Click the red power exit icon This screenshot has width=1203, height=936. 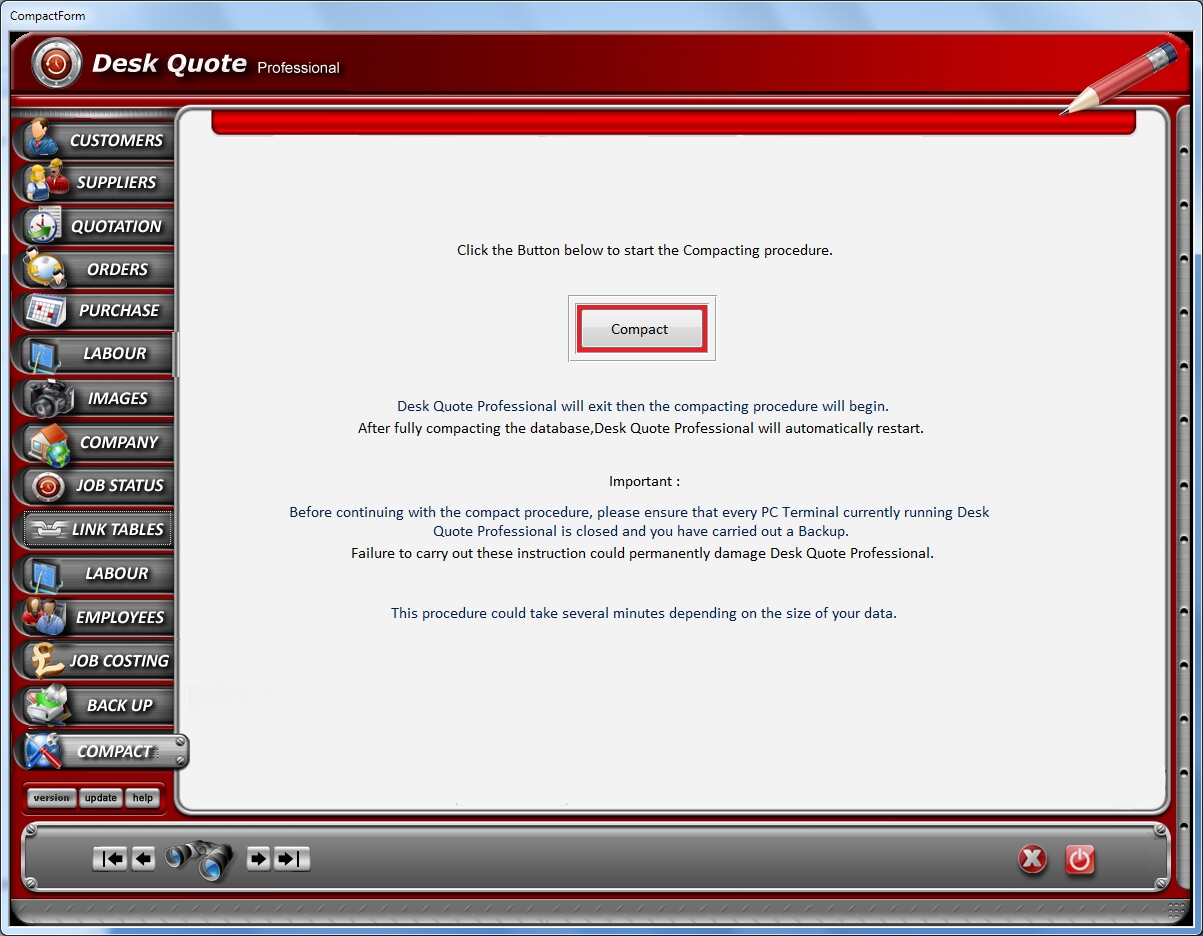click(x=1080, y=860)
